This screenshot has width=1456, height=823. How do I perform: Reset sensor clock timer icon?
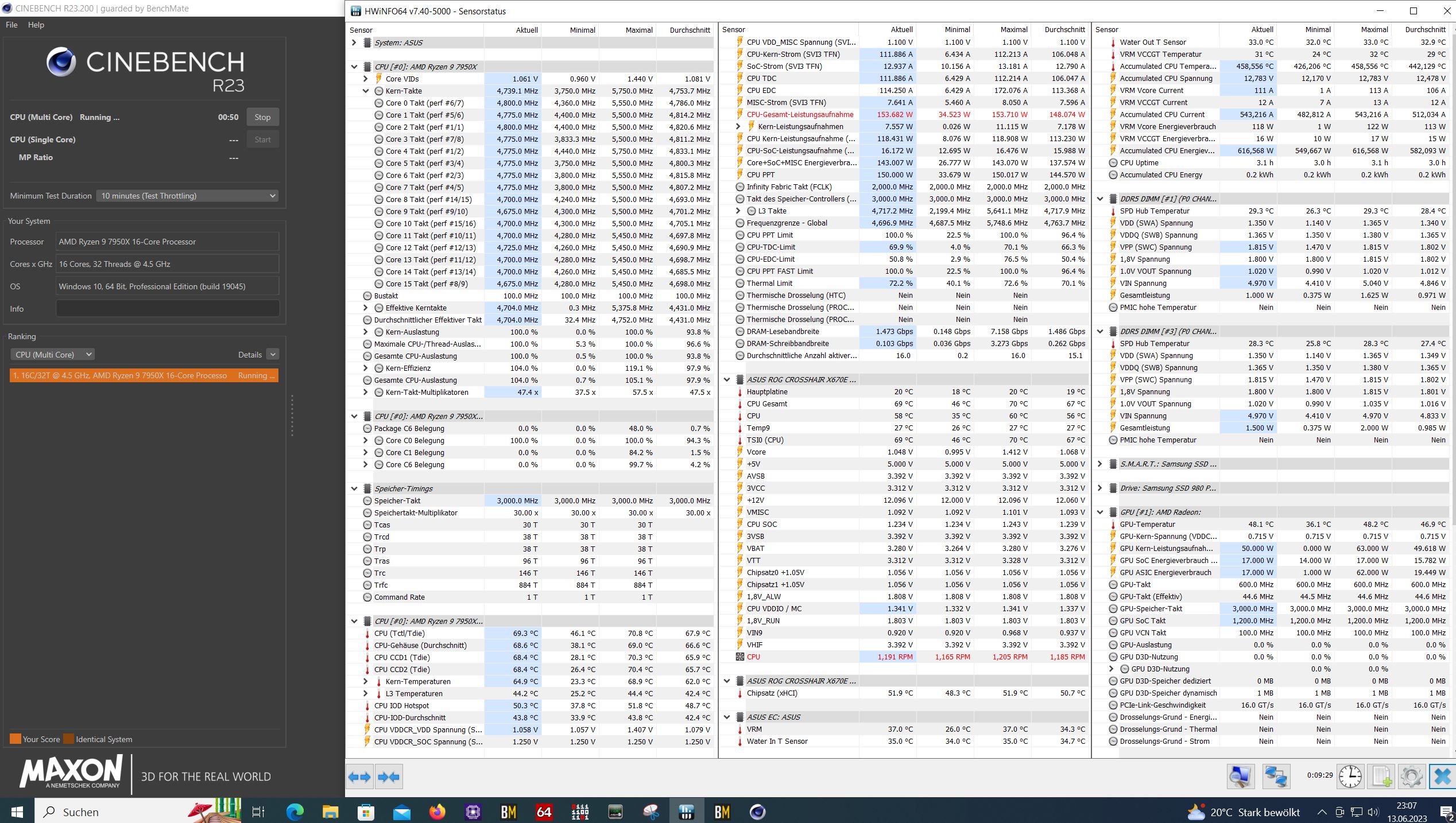[x=1350, y=777]
